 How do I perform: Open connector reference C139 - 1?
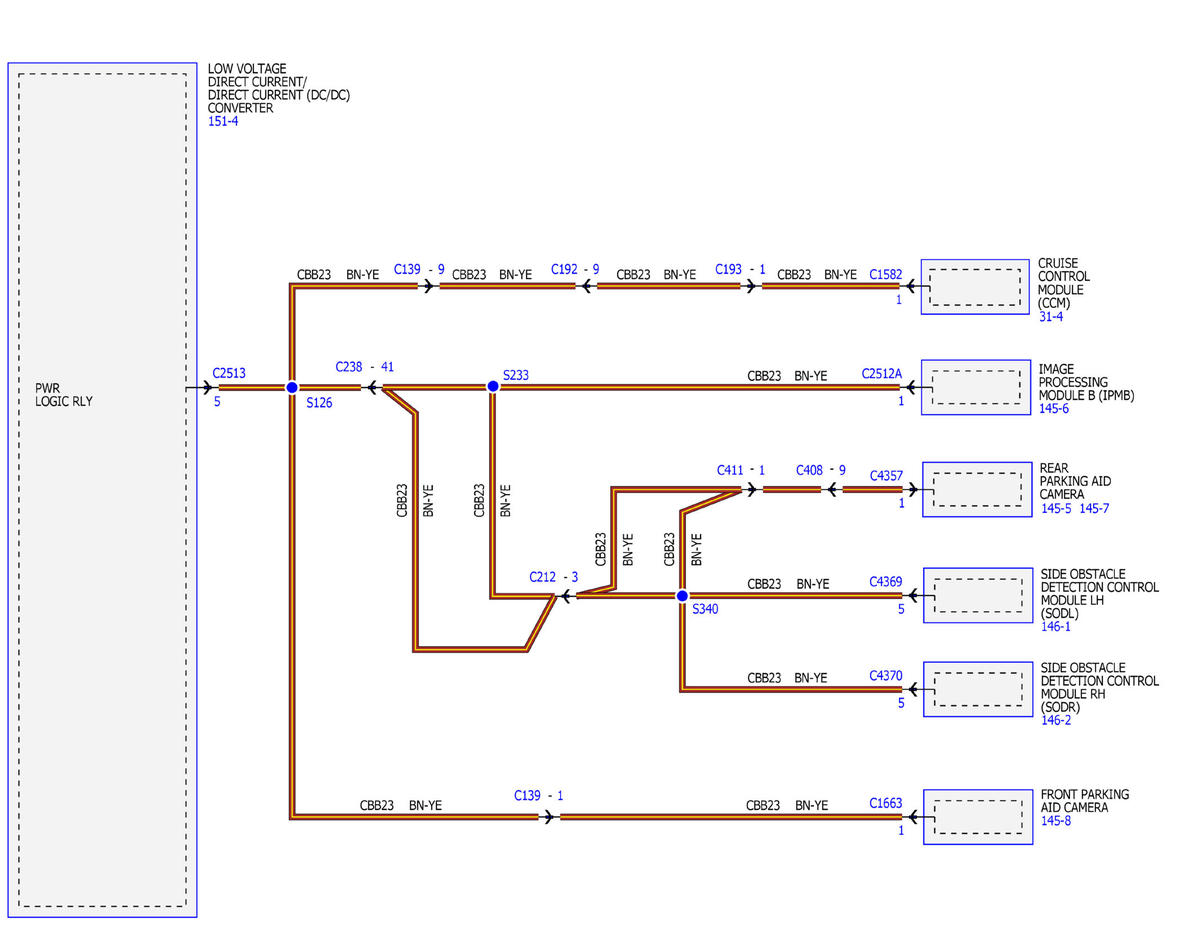(x=539, y=795)
